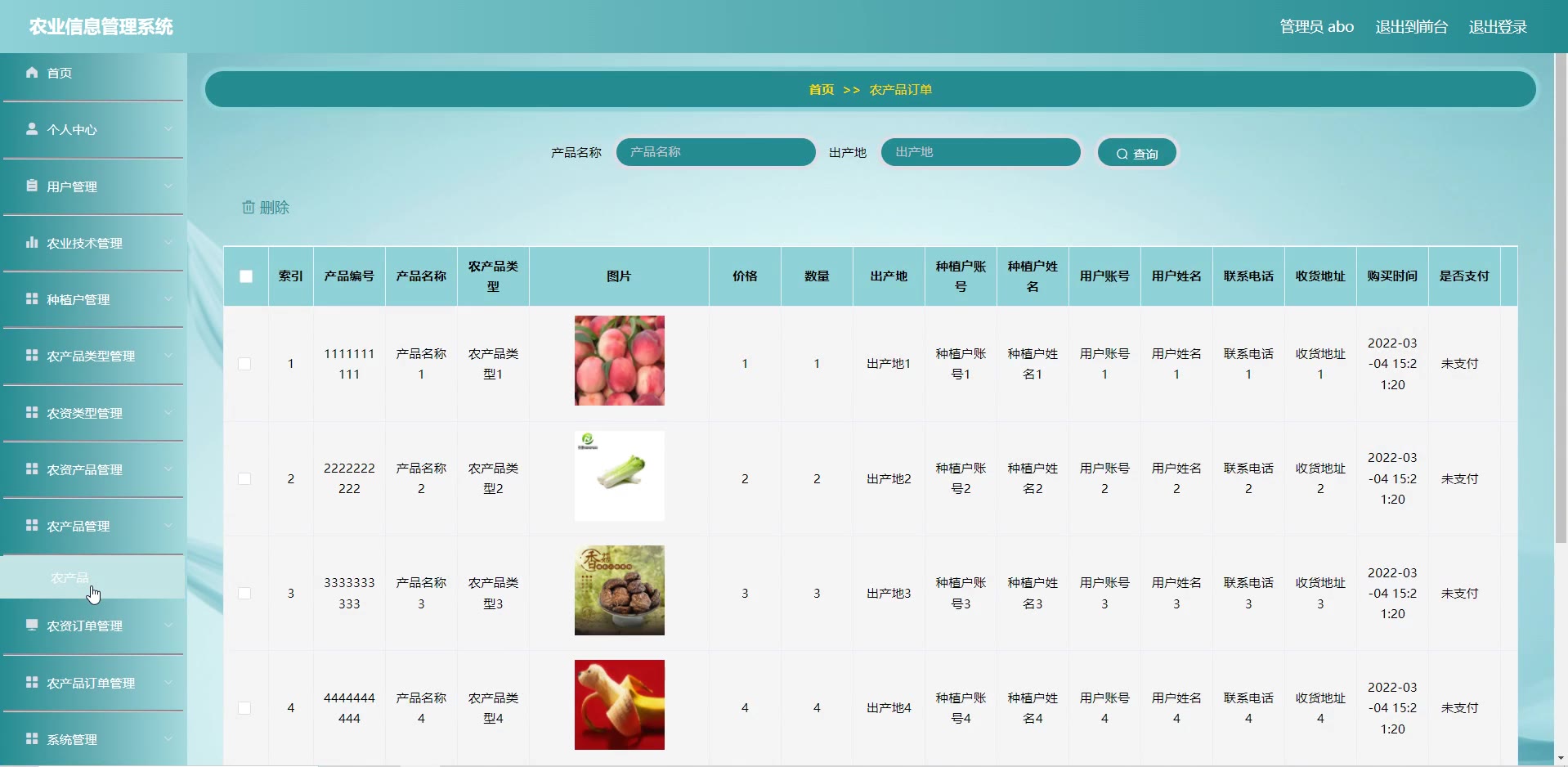Click the 首页 breadcrumb link
1568x767 pixels.
(822, 90)
